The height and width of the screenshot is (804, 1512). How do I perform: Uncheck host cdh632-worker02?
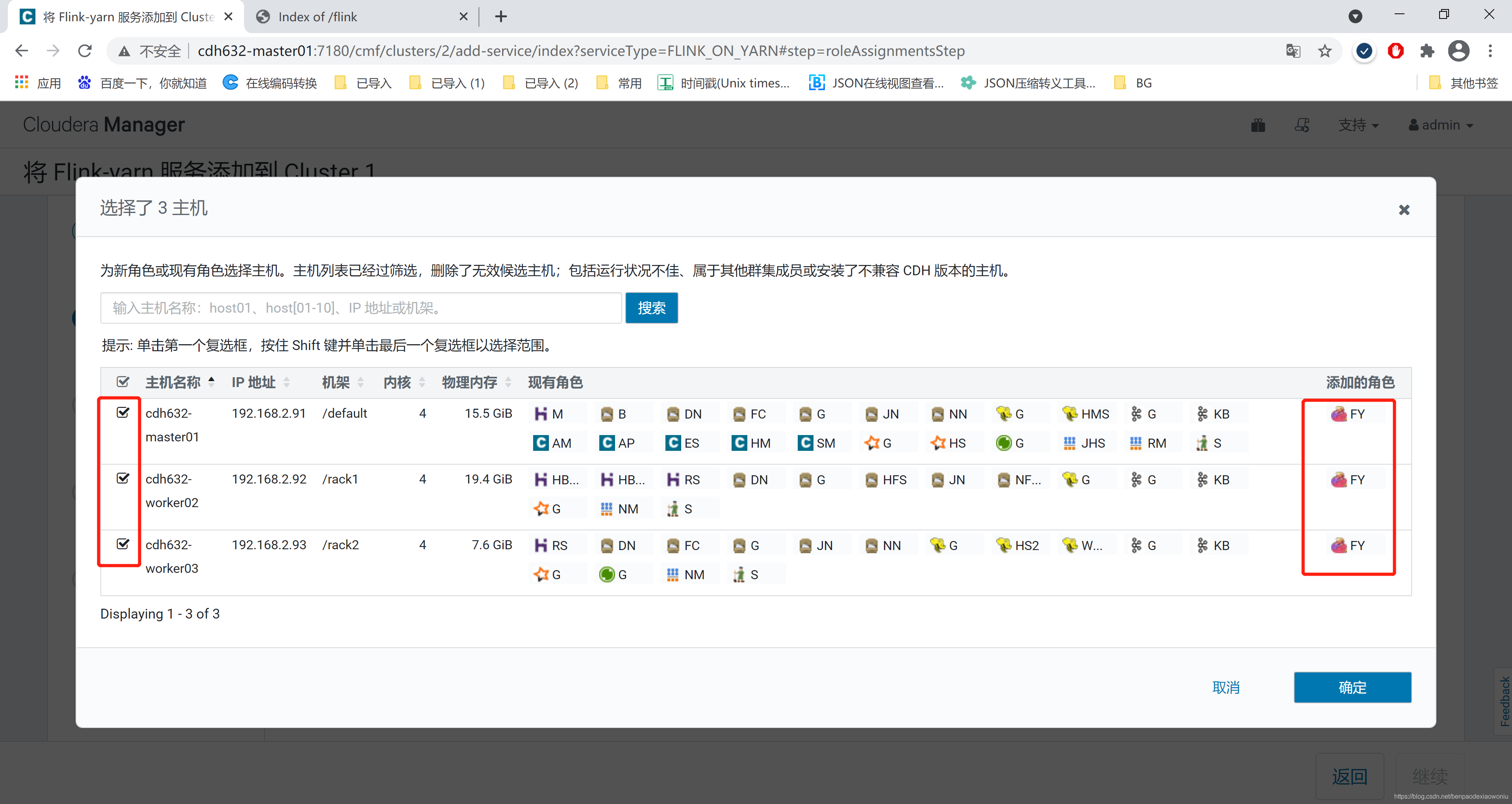[123, 478]
